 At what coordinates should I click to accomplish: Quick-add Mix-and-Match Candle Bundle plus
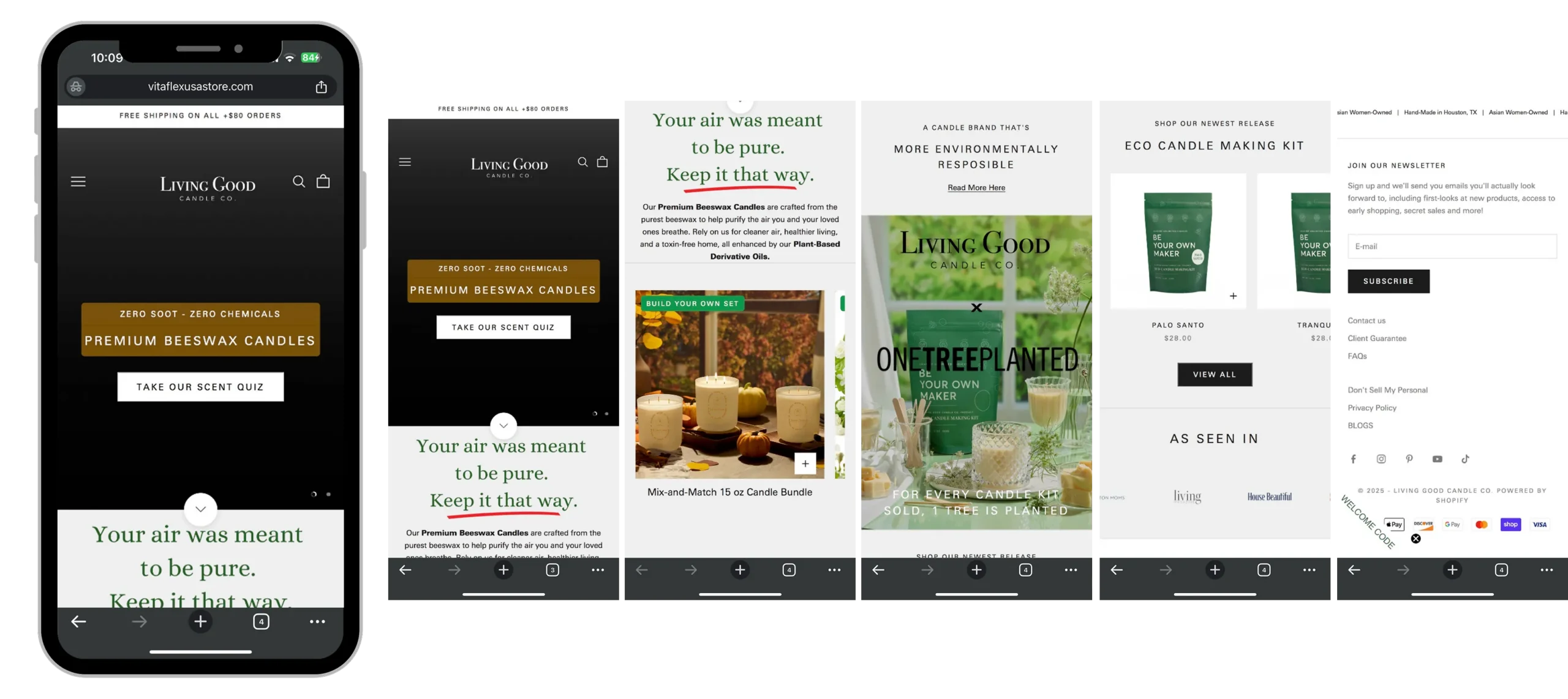[x=805, y=464]
